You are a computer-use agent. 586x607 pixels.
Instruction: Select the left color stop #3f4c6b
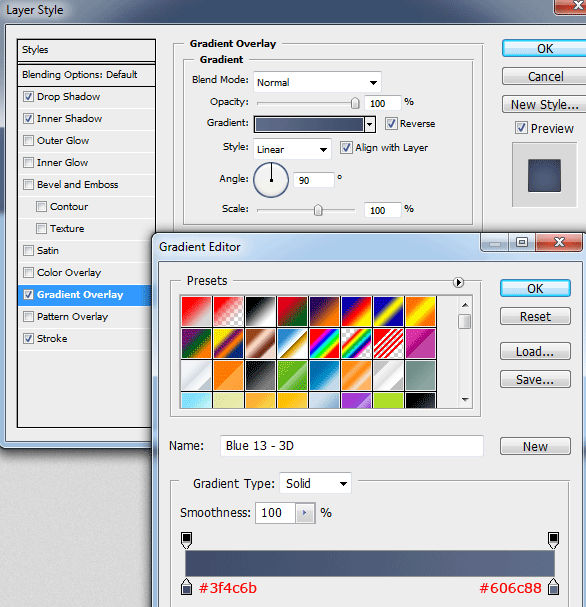tap(187, 587)
